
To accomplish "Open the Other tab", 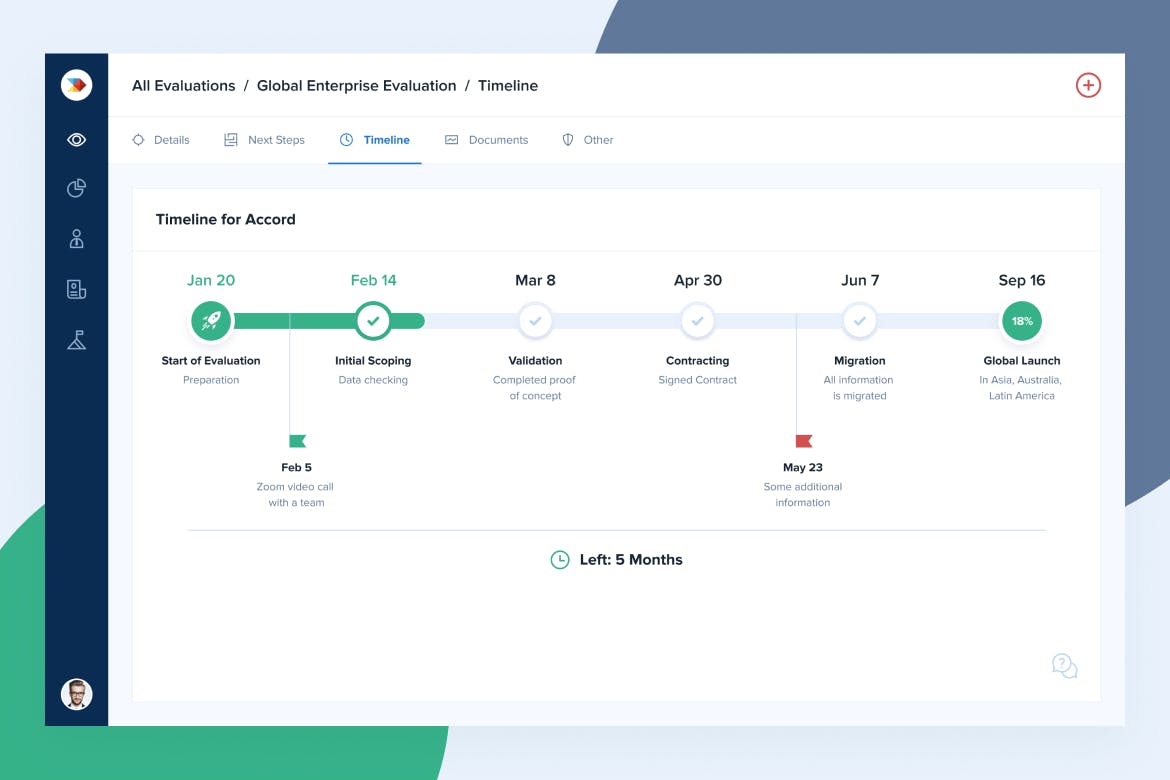I will 588,140.
